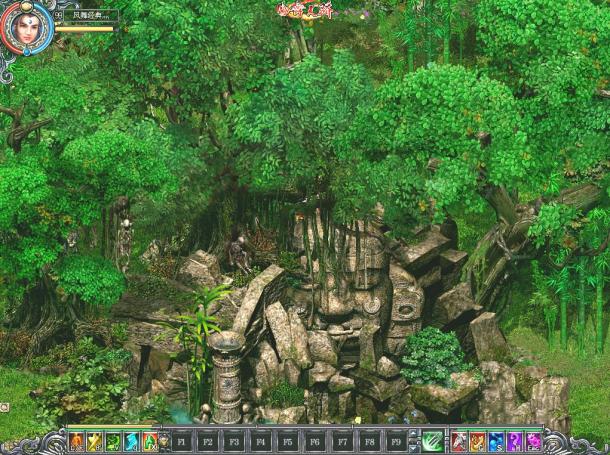Select the F8 hotkey slot
Screen dimensions: 610x455
click(x=370, y=442)
